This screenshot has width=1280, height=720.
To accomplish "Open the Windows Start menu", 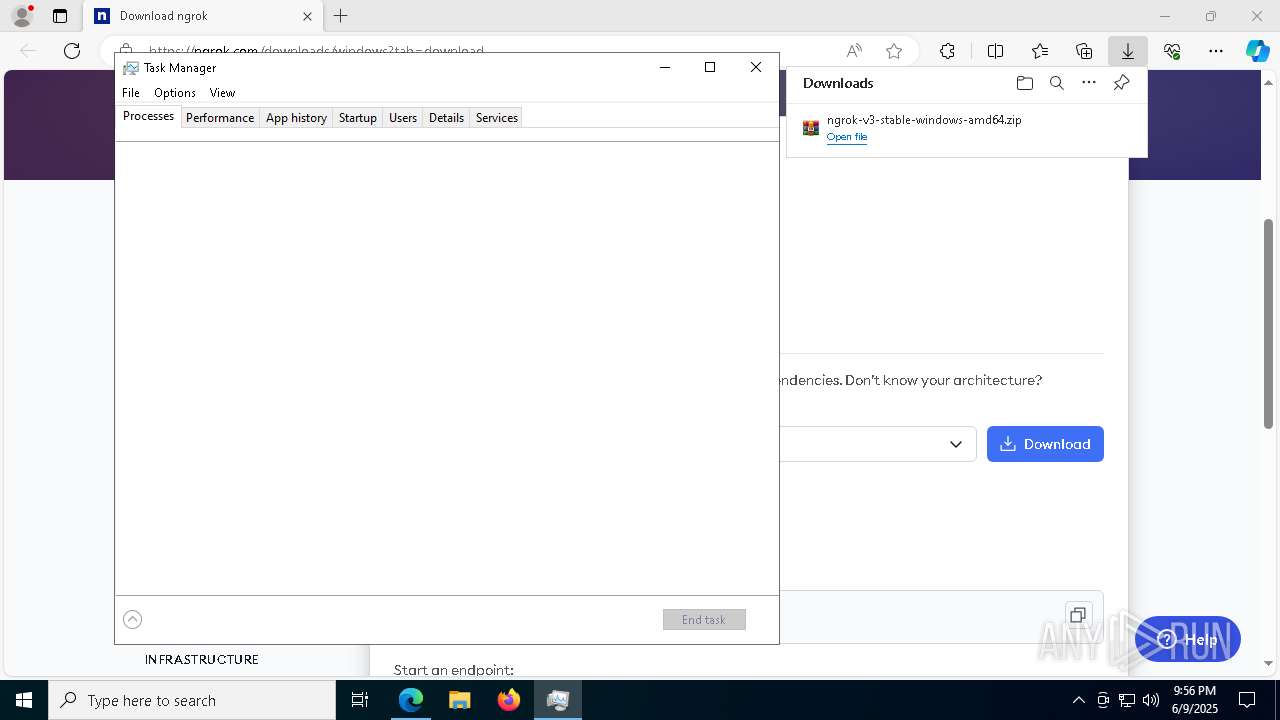I will pos(24,700).
